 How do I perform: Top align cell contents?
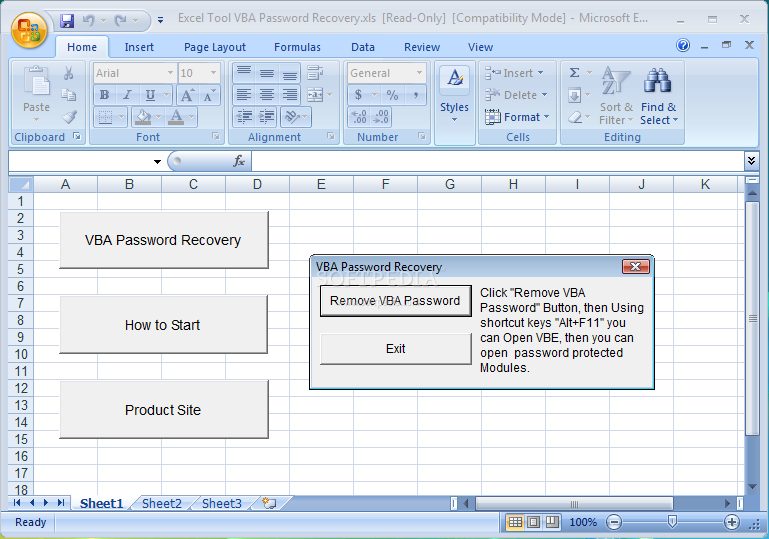coord(244,73)
